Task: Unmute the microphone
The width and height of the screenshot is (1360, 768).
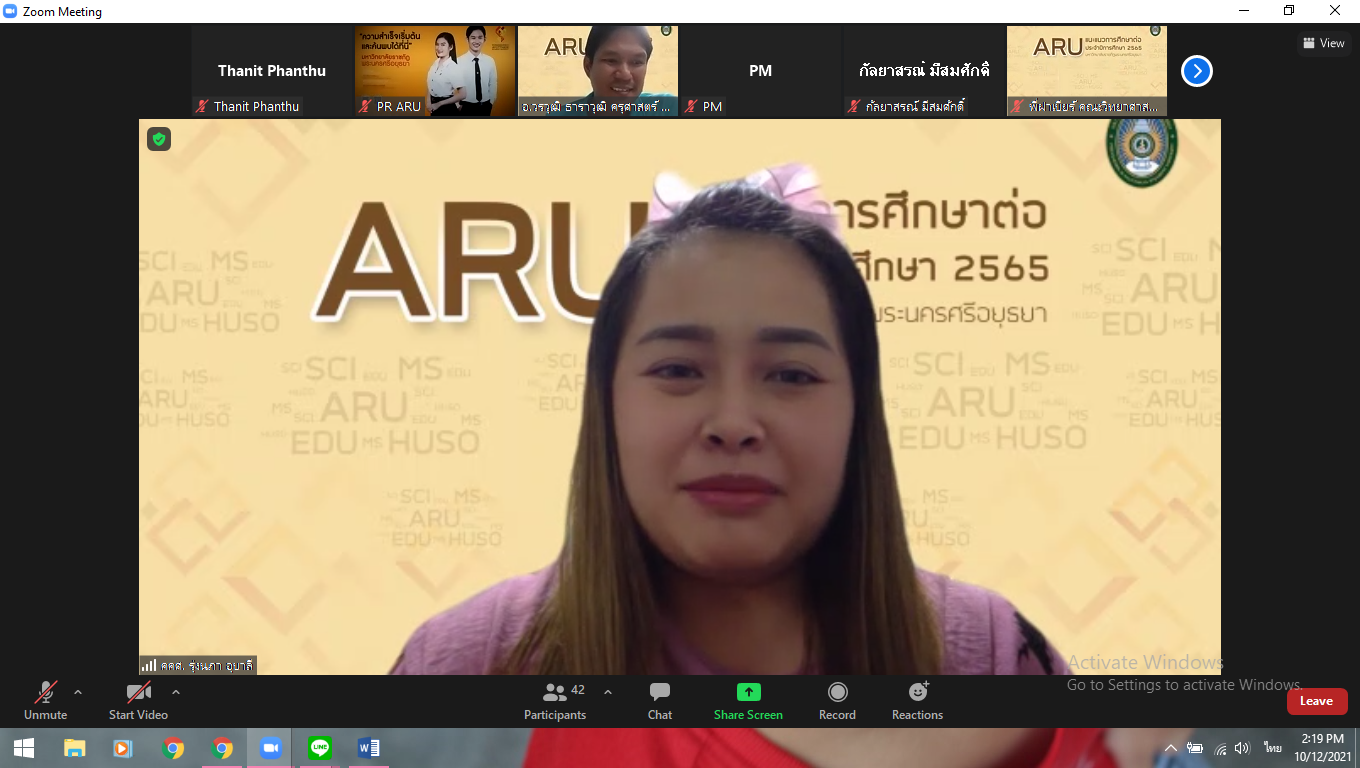Action: (x=45, y=700)
